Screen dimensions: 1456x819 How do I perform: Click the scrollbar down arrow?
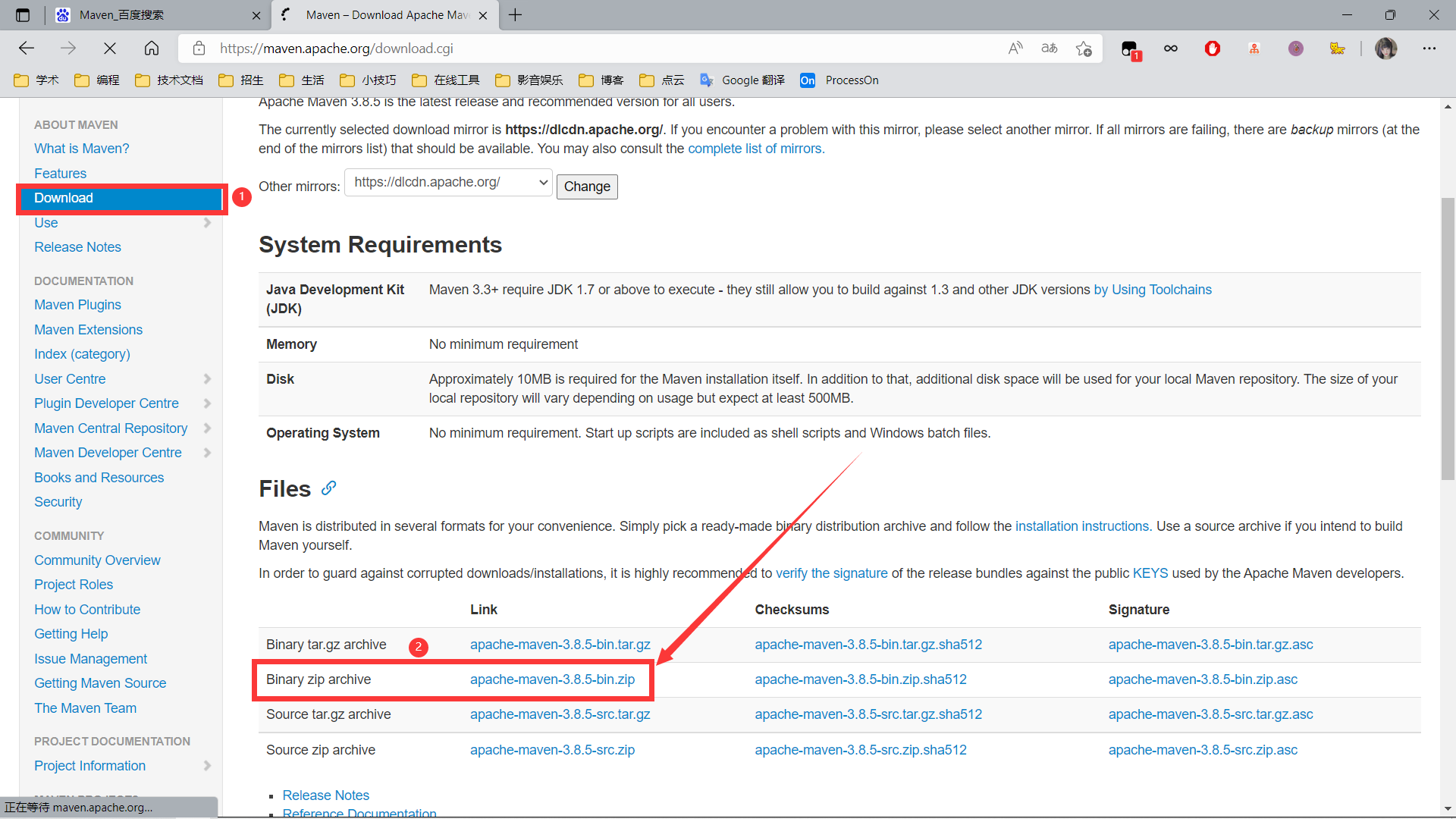click(1448, 809)
